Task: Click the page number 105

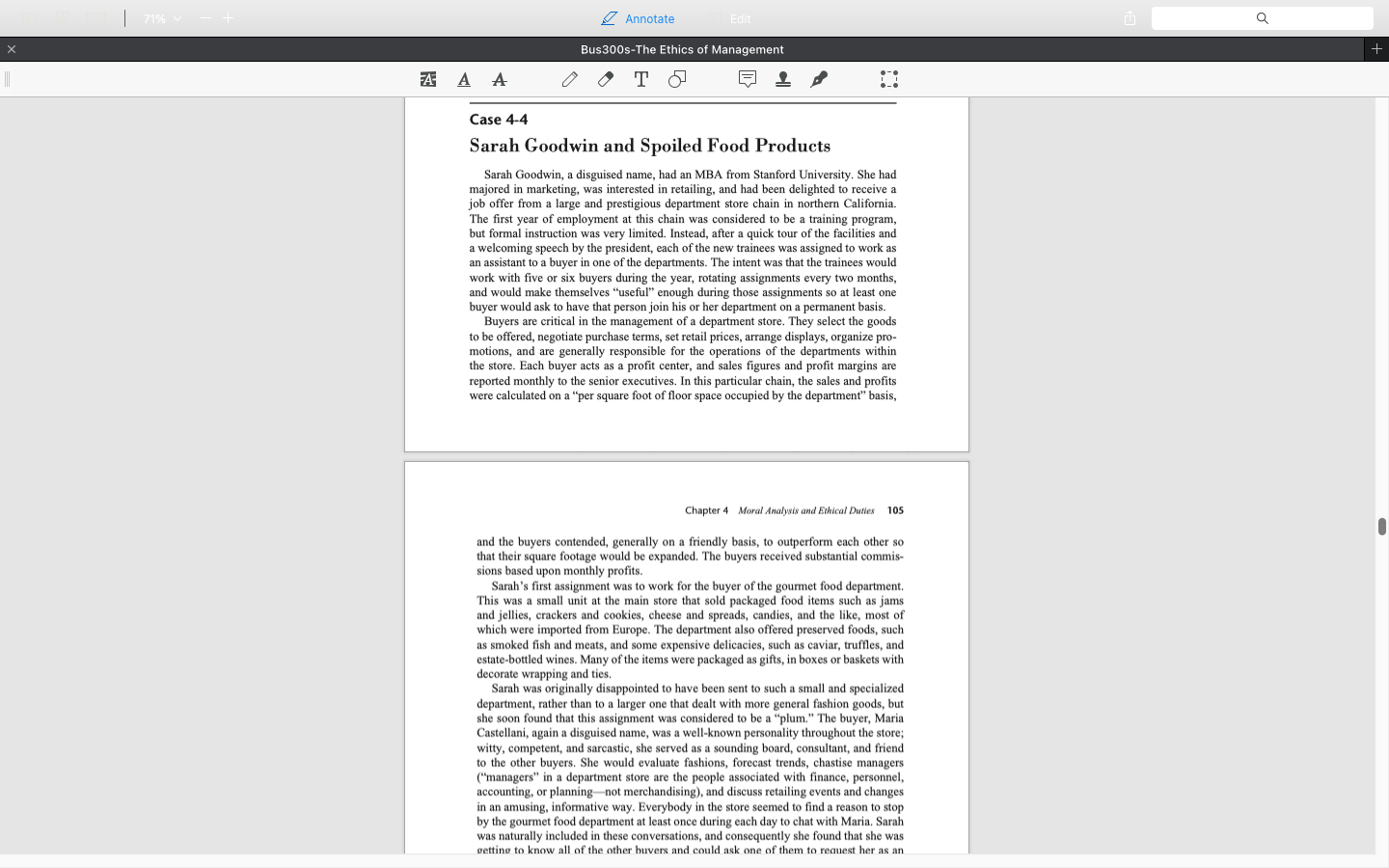Action: [x=895, y=511]
